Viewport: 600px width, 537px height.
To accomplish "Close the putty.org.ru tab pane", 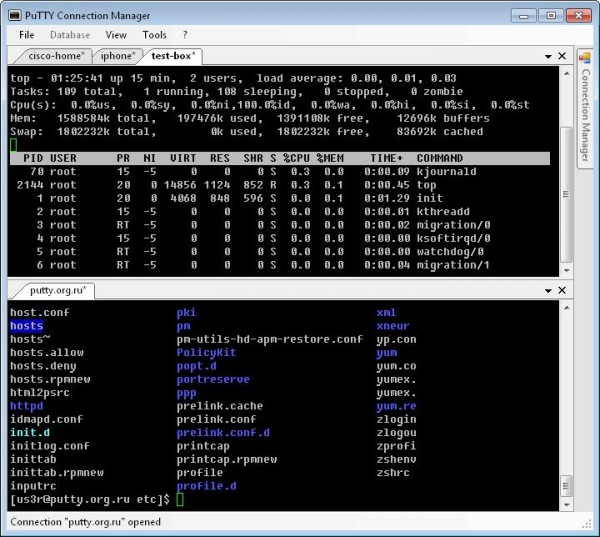I will (x=562, y=290).
